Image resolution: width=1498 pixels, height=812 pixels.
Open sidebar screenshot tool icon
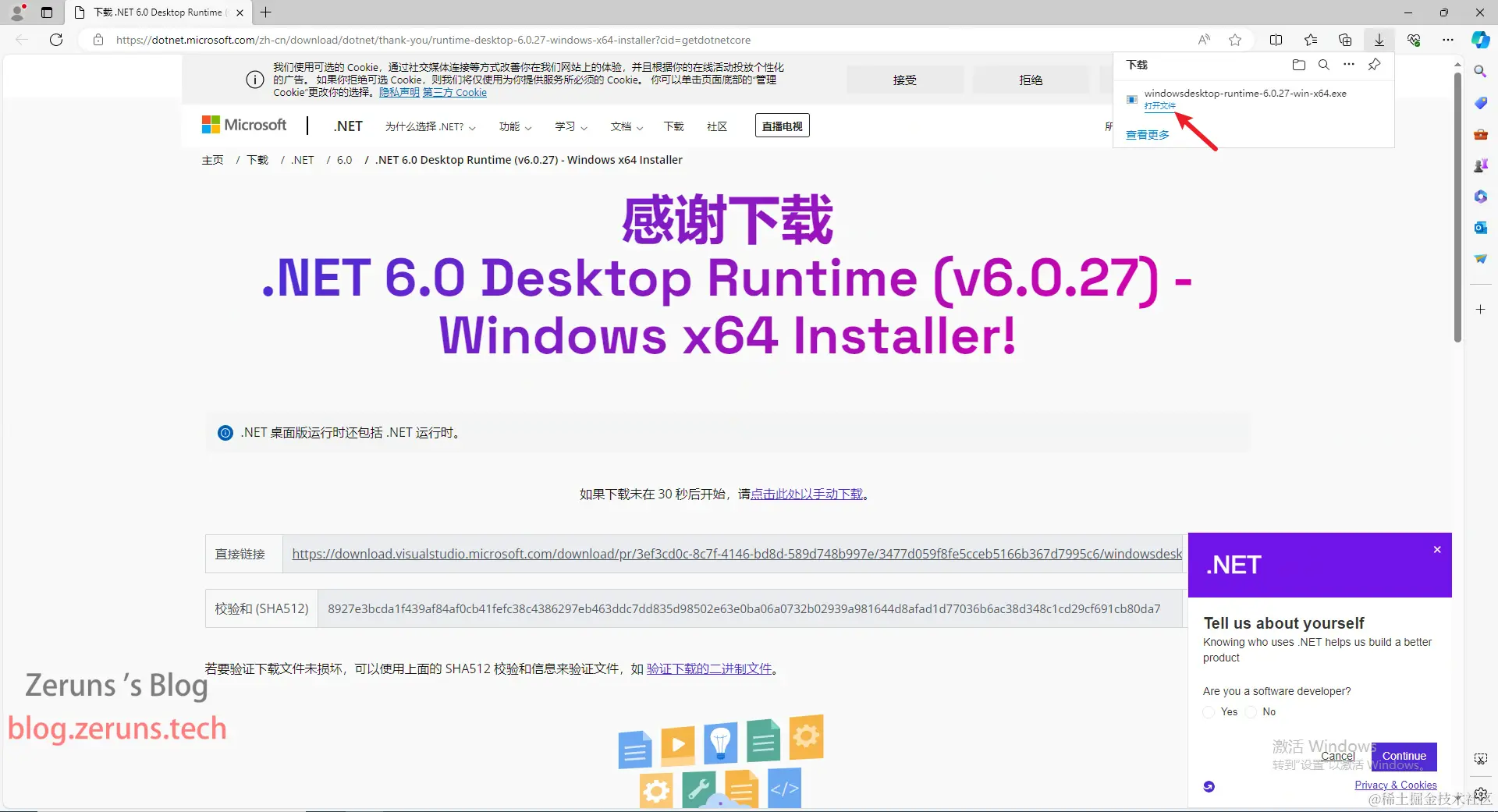(1480, 759)
